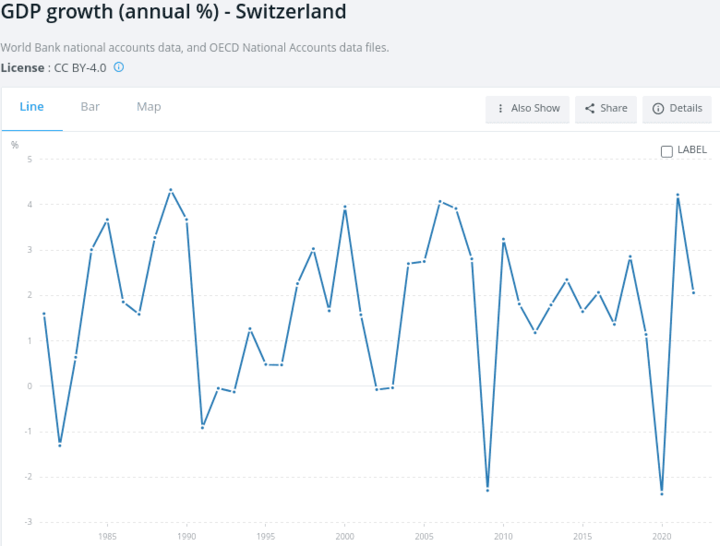Click the 1982 negative data point
This screenshot has width=720, height=546.
coord(60,444)
